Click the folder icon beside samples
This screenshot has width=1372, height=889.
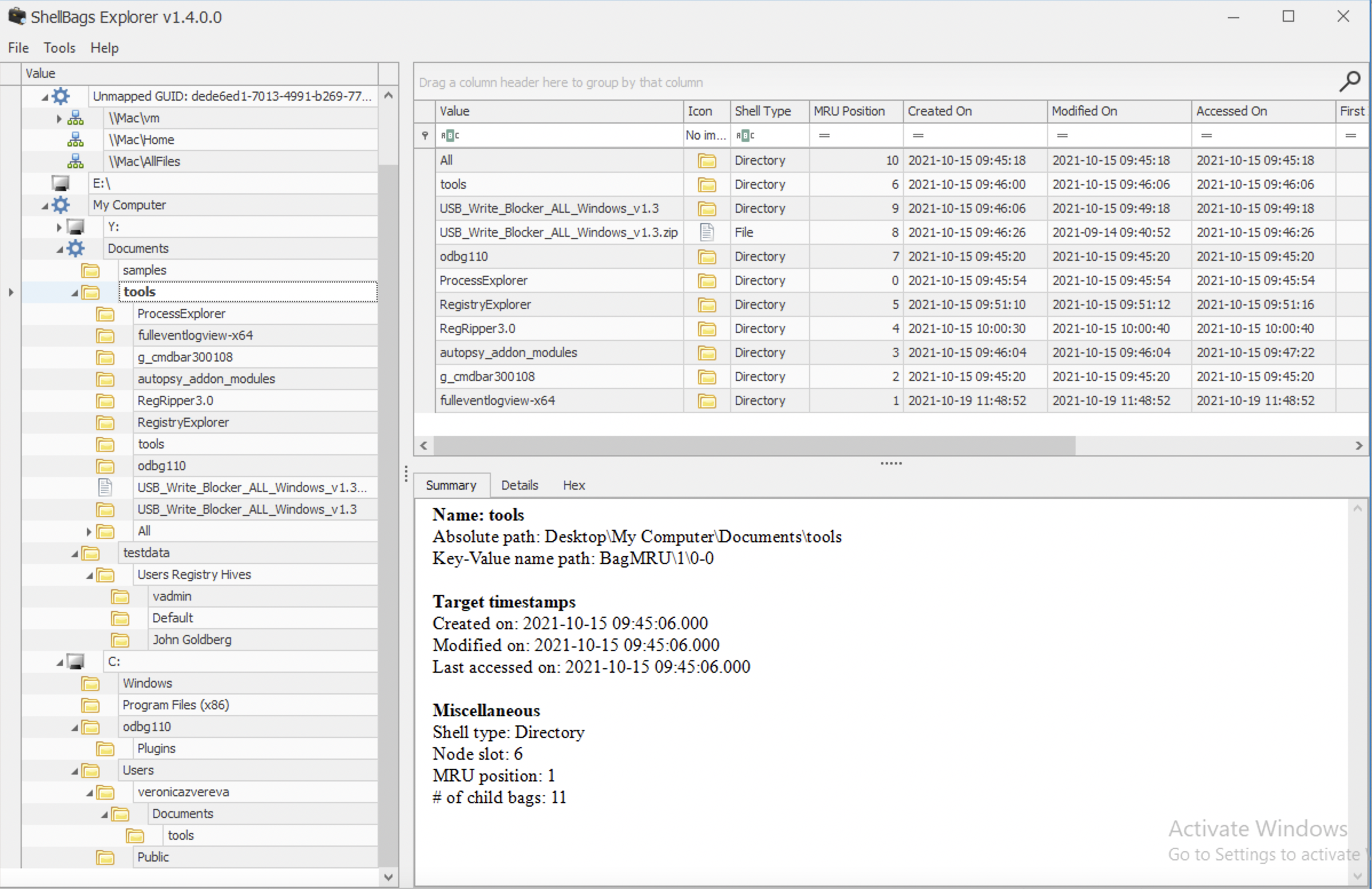[x=90, y=271]
